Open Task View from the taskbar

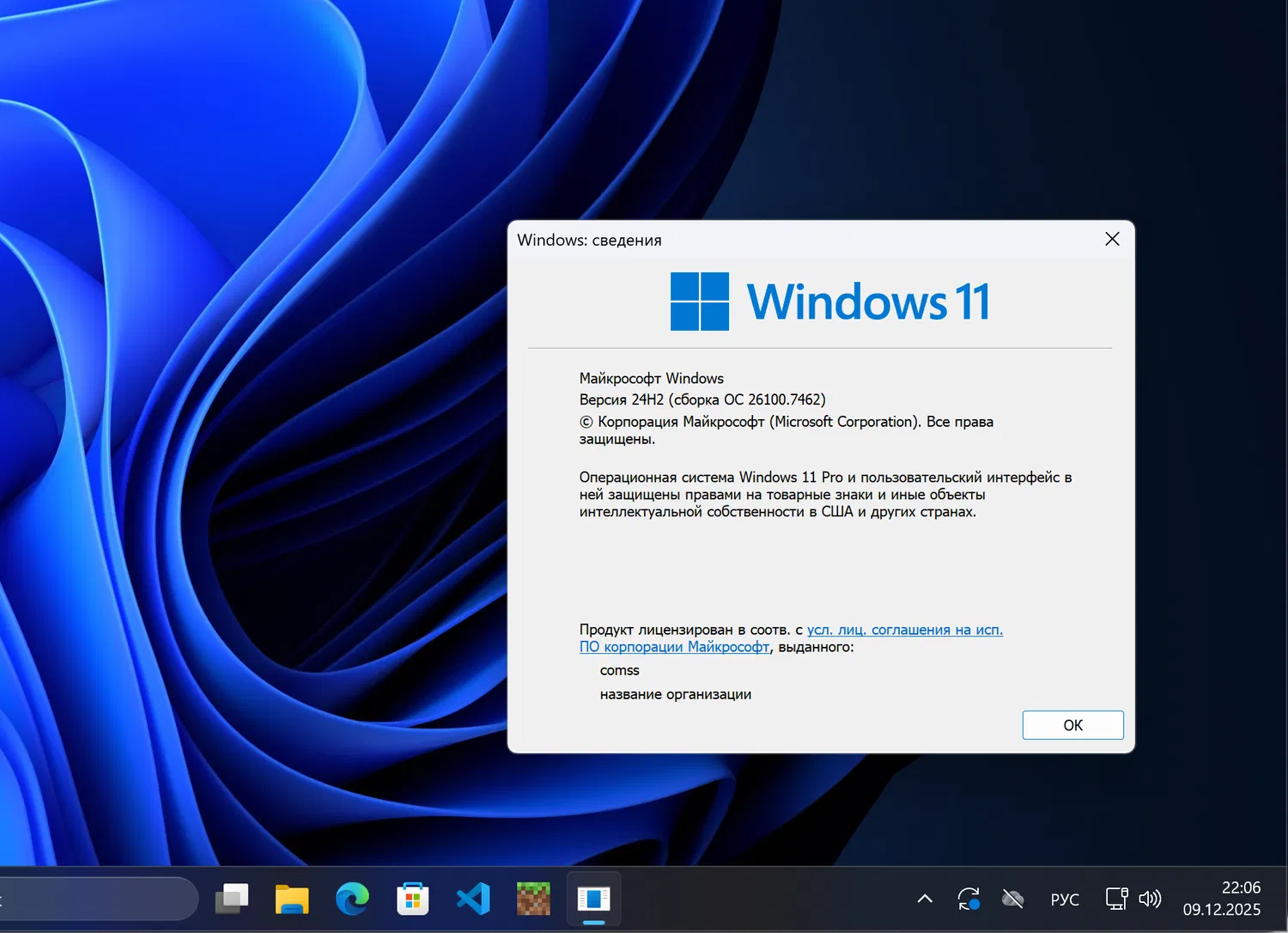point(232,899)
